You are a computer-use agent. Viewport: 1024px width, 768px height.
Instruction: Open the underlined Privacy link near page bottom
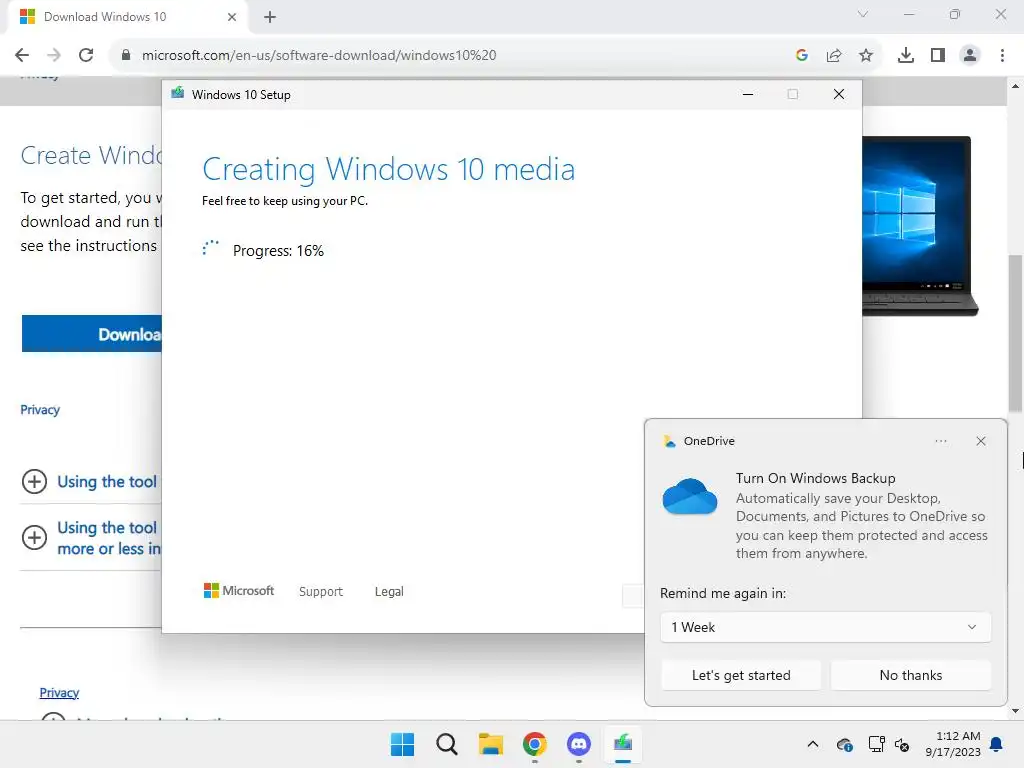point(59,693)
